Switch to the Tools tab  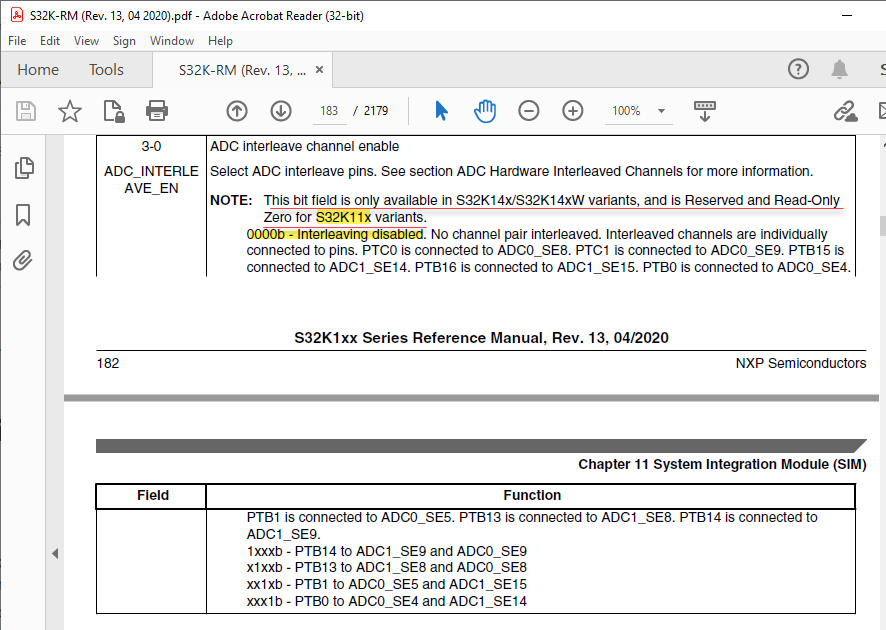(106, 69)
